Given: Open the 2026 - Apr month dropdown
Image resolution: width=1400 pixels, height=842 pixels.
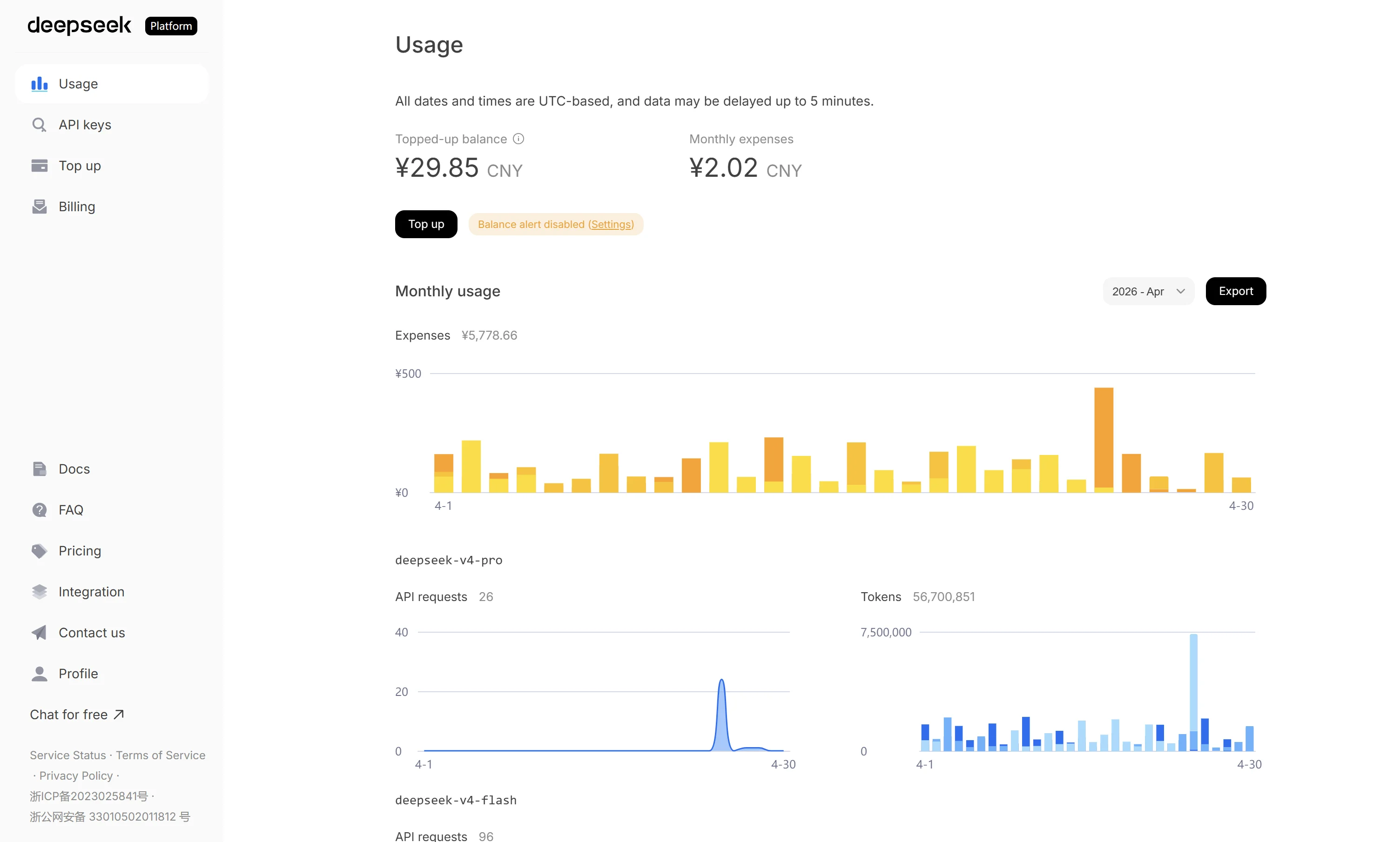Looking at the screenshot, I should (1148, 292).
